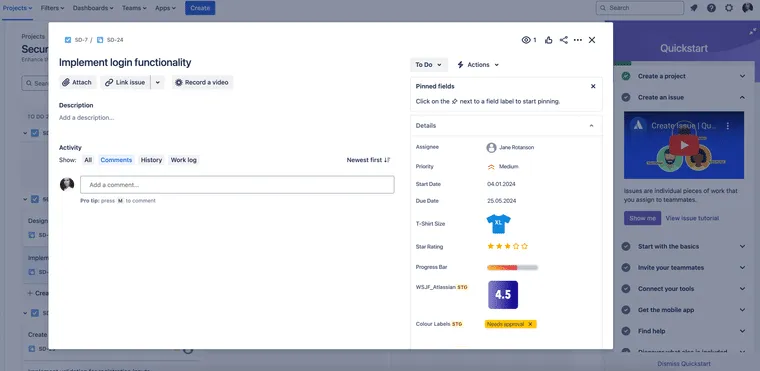The width and height of the screenshot is (760, 371).
Task: Toggle Newest first sort order
Action: [368, 160]
